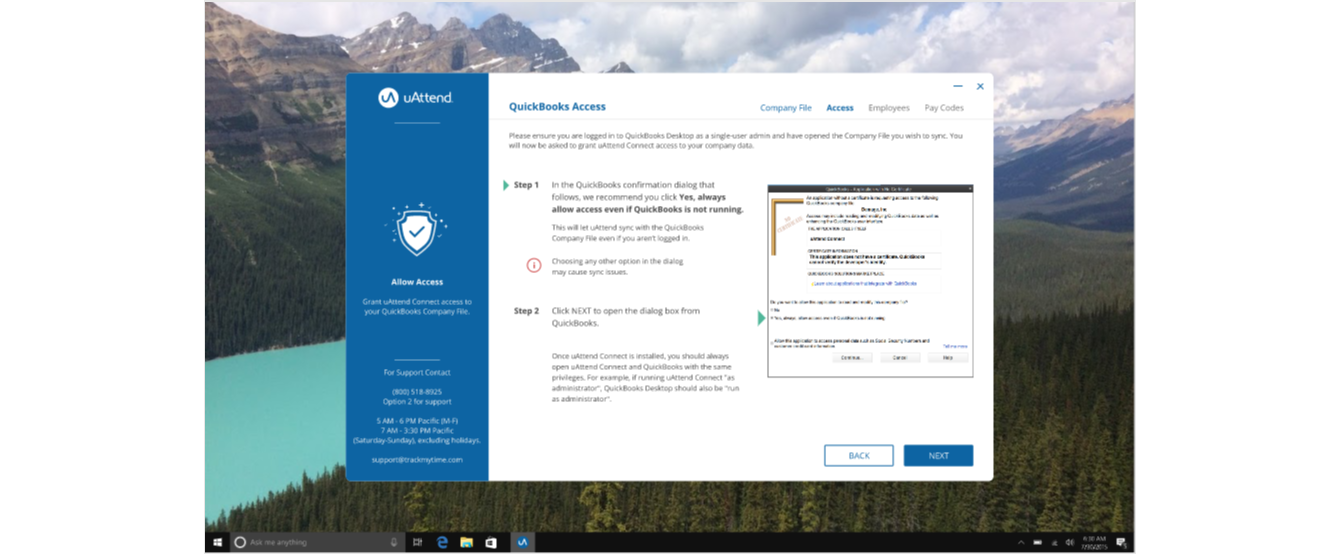Open the Action Center notifications icon
Screen dimensions: 1339x554
[x=1122, y=542]
